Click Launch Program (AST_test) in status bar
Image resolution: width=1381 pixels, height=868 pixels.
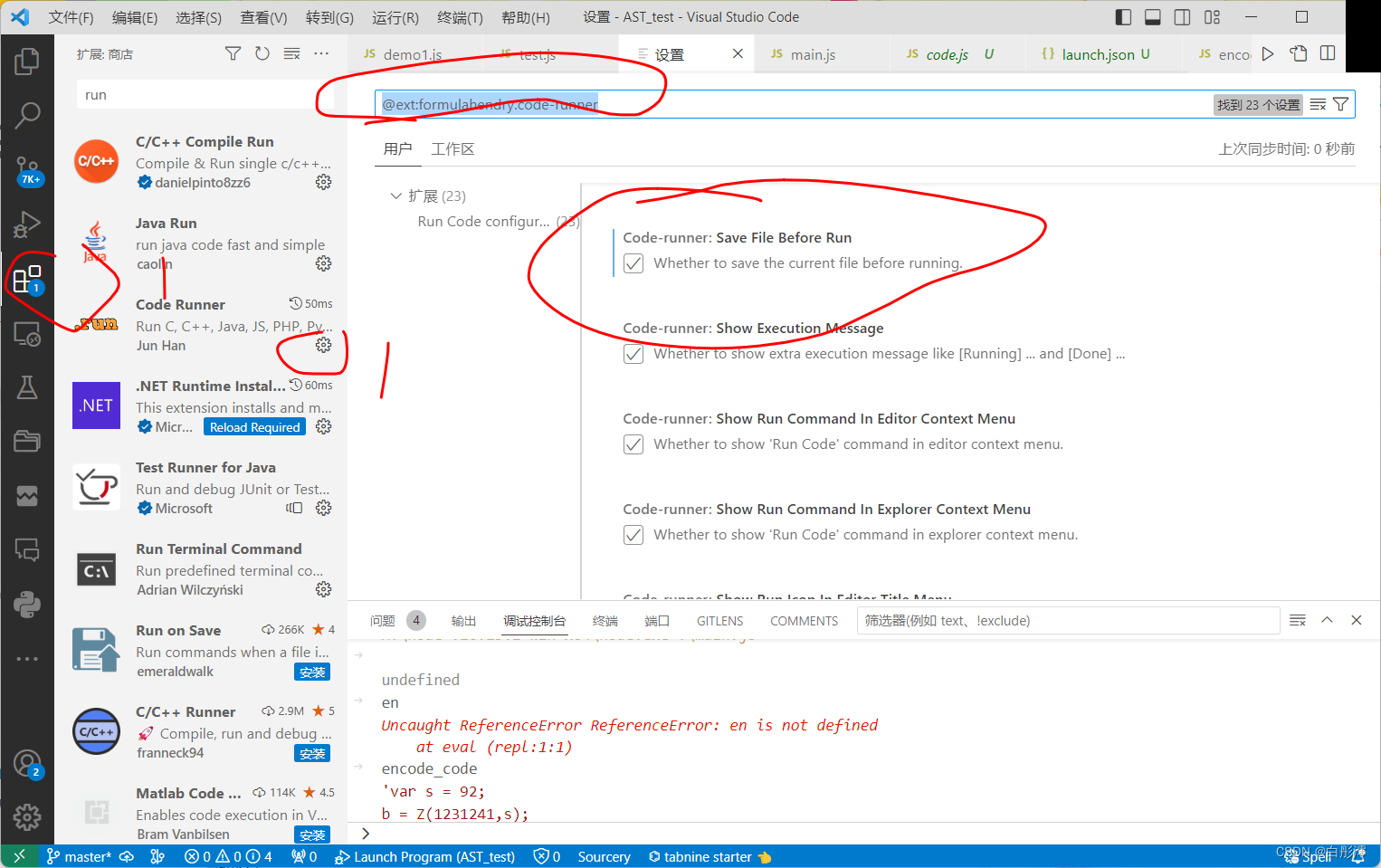pos(424,856)
